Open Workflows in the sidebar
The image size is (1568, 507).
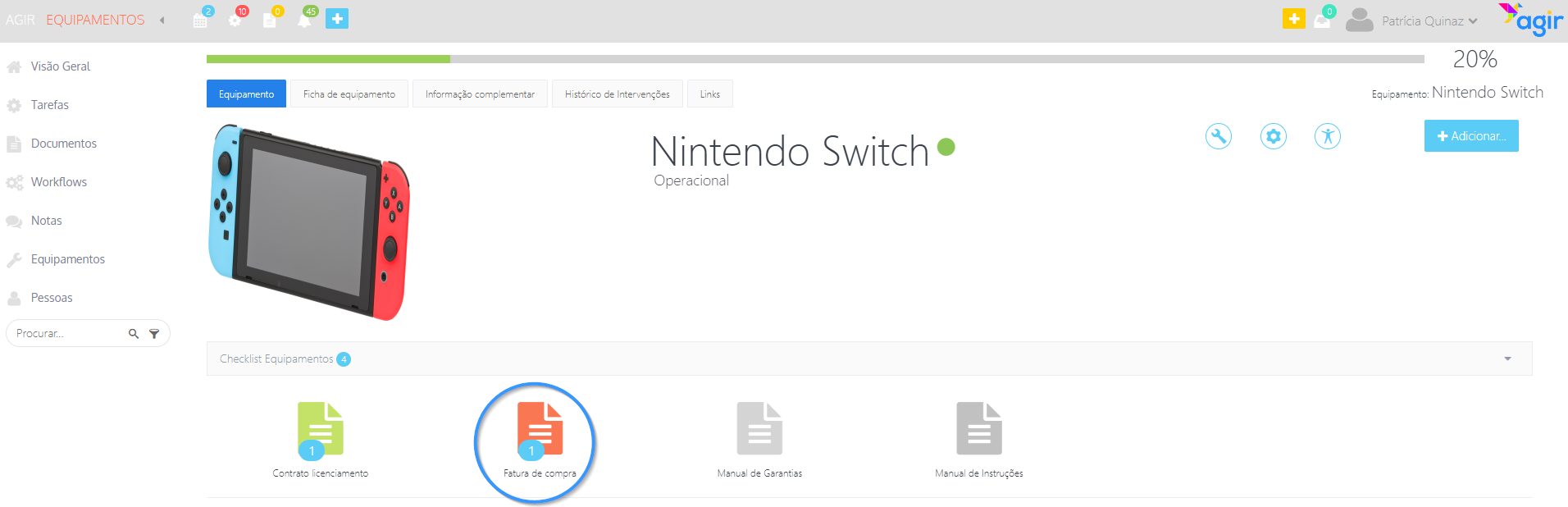(x=59, y=182)
